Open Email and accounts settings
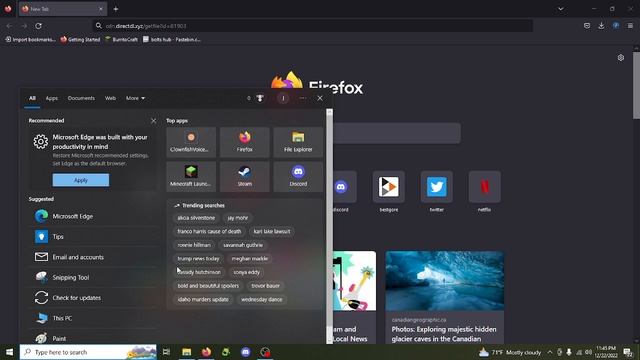The height and width of the screenshot is (360, 640). pyautogui.click(x=93, y=257)
